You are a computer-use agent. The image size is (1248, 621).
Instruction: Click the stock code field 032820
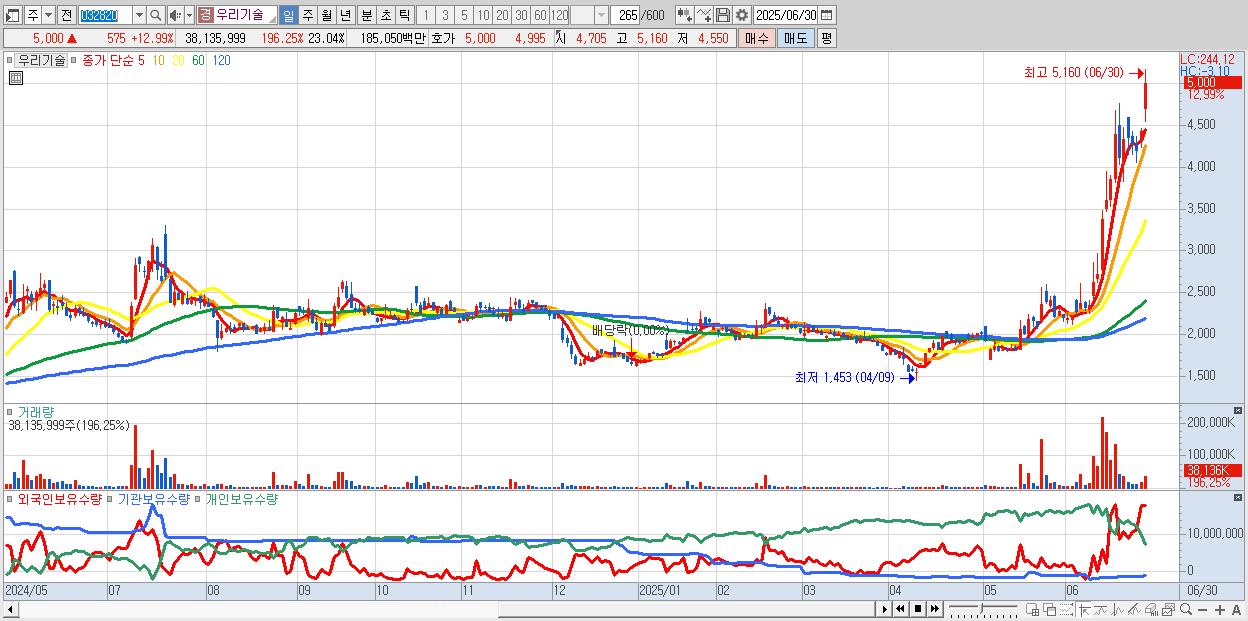[104, 15]
